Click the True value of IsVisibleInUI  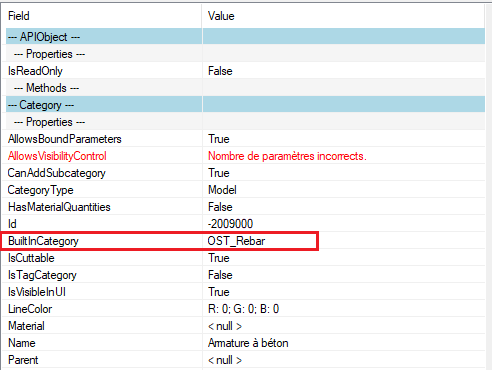point(219,292)
